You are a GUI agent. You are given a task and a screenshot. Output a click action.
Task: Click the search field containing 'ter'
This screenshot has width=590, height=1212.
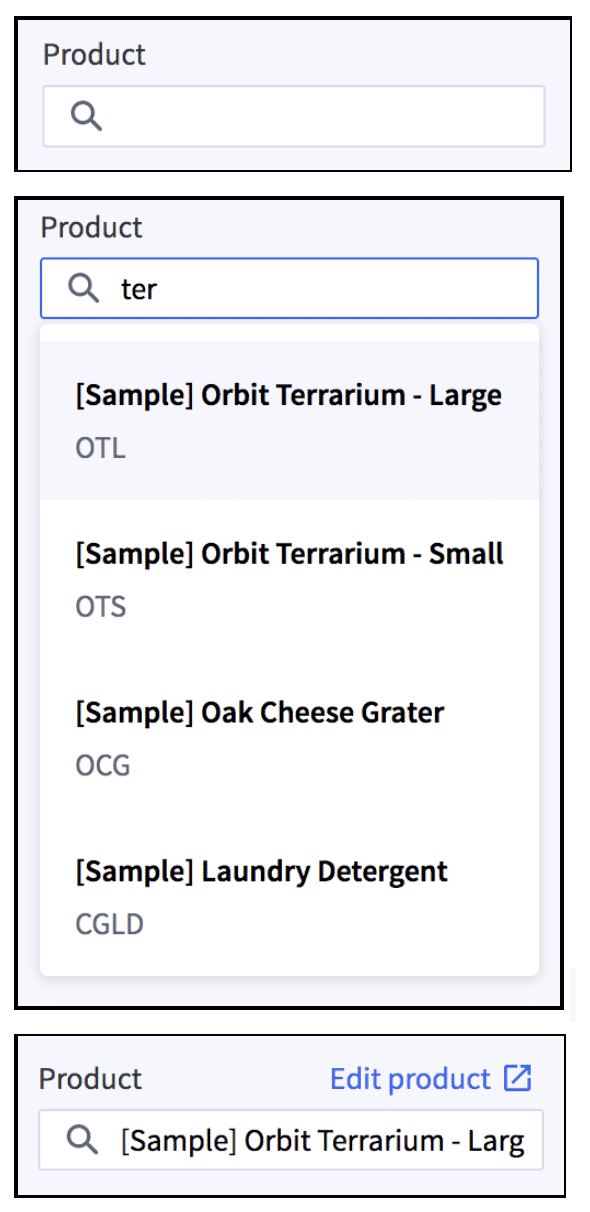(290, 288)
